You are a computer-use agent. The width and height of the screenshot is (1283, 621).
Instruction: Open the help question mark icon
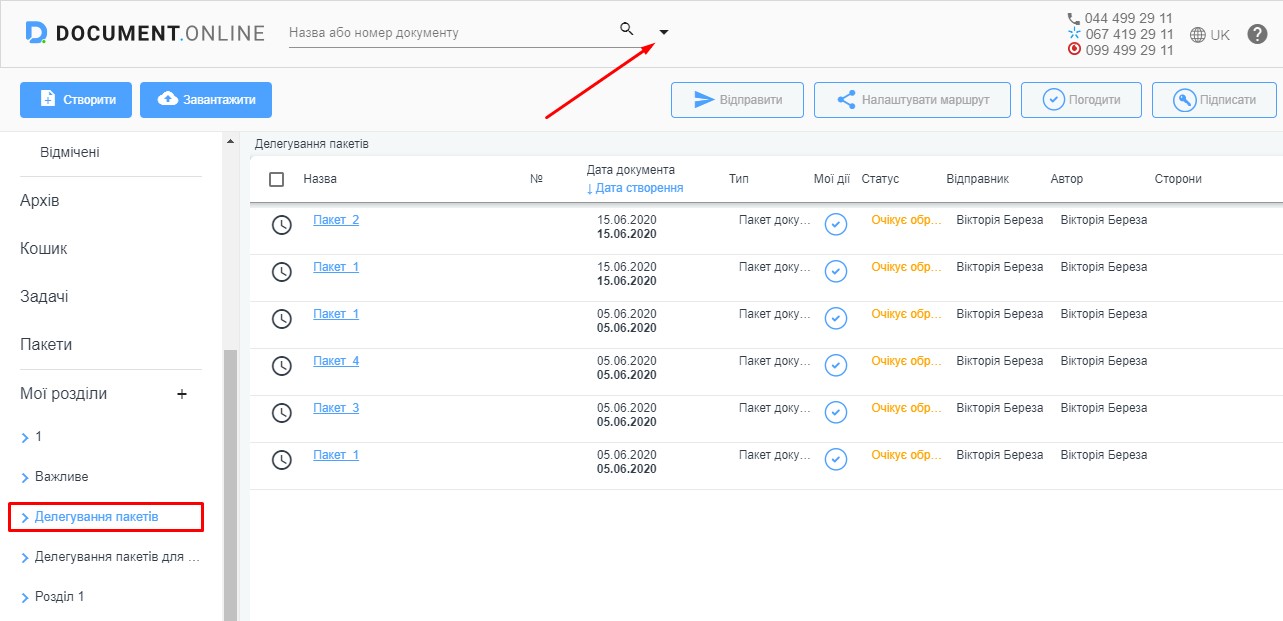pyautogui.click(x=1257, y=34)
